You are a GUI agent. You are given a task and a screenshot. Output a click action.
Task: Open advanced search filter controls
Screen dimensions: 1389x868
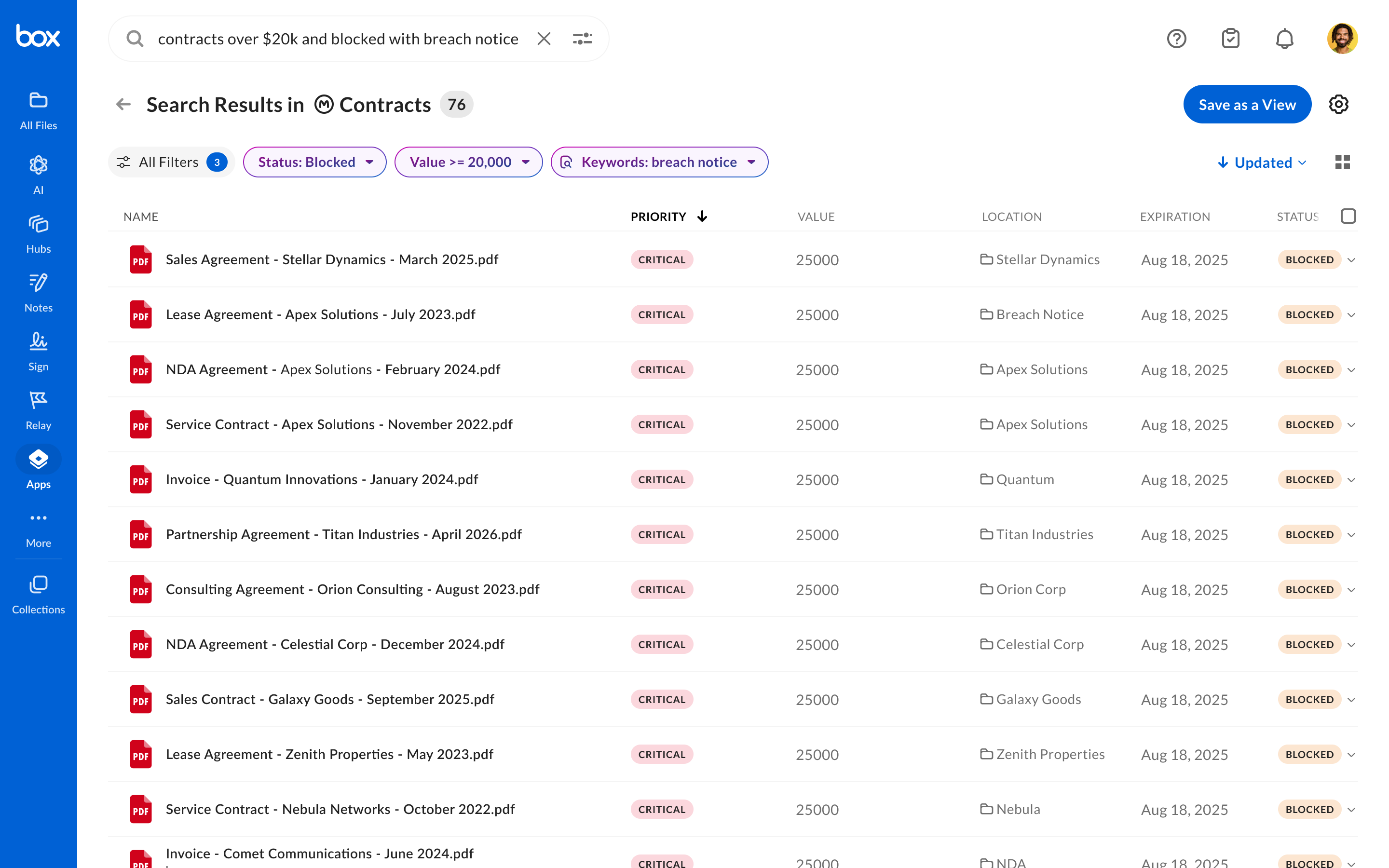point(582,38)
